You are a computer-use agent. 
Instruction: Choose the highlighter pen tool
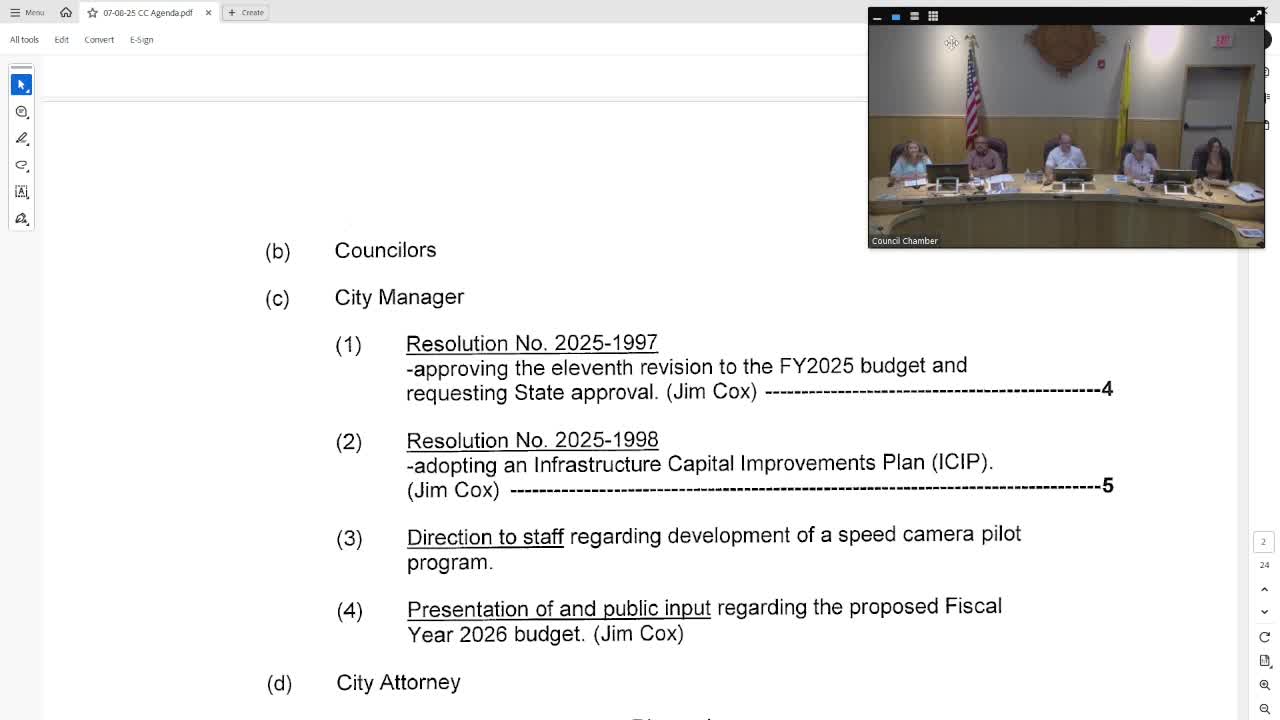(x=21, y=138)
